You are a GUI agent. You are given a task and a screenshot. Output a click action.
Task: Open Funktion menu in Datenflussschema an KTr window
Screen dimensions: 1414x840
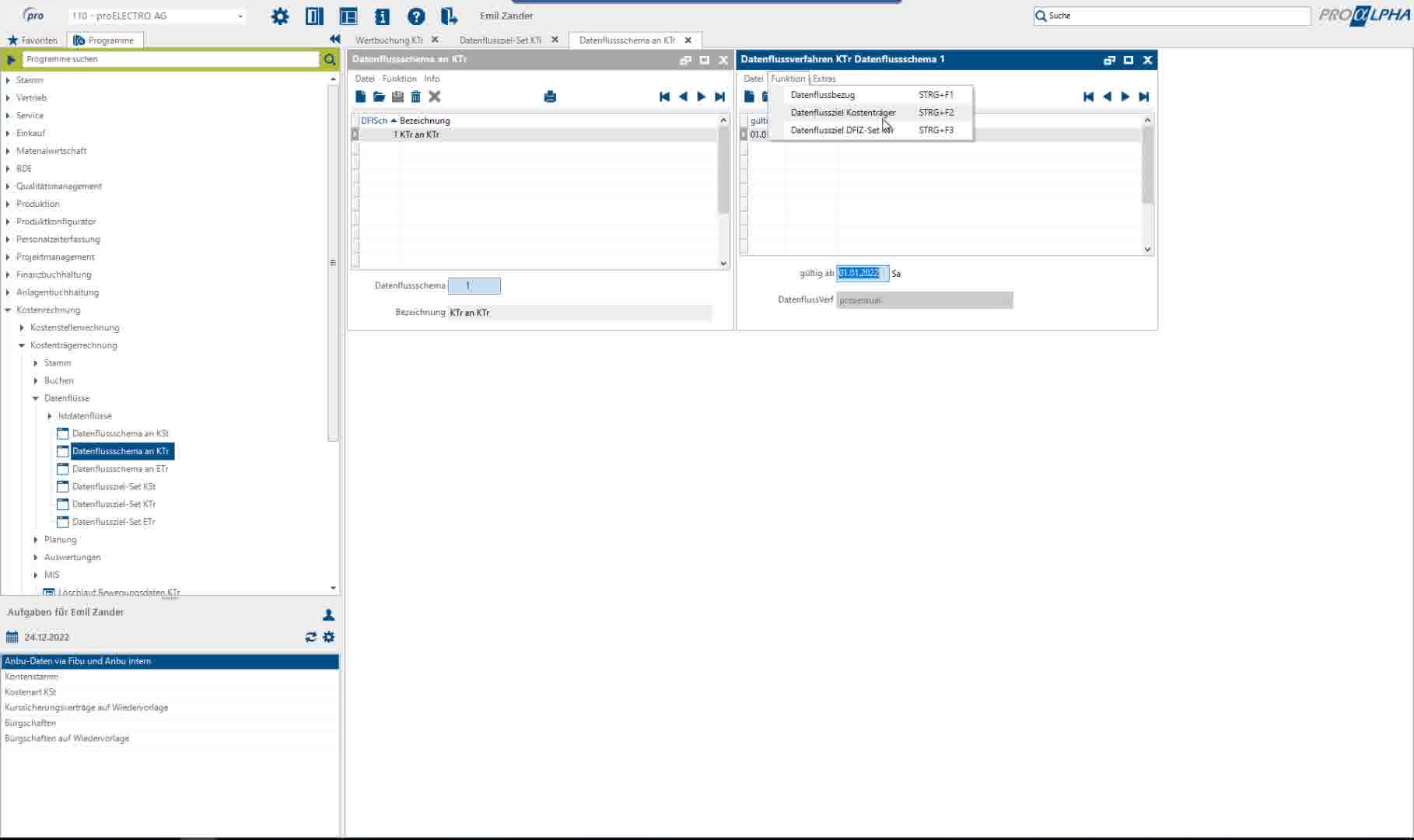399,79
